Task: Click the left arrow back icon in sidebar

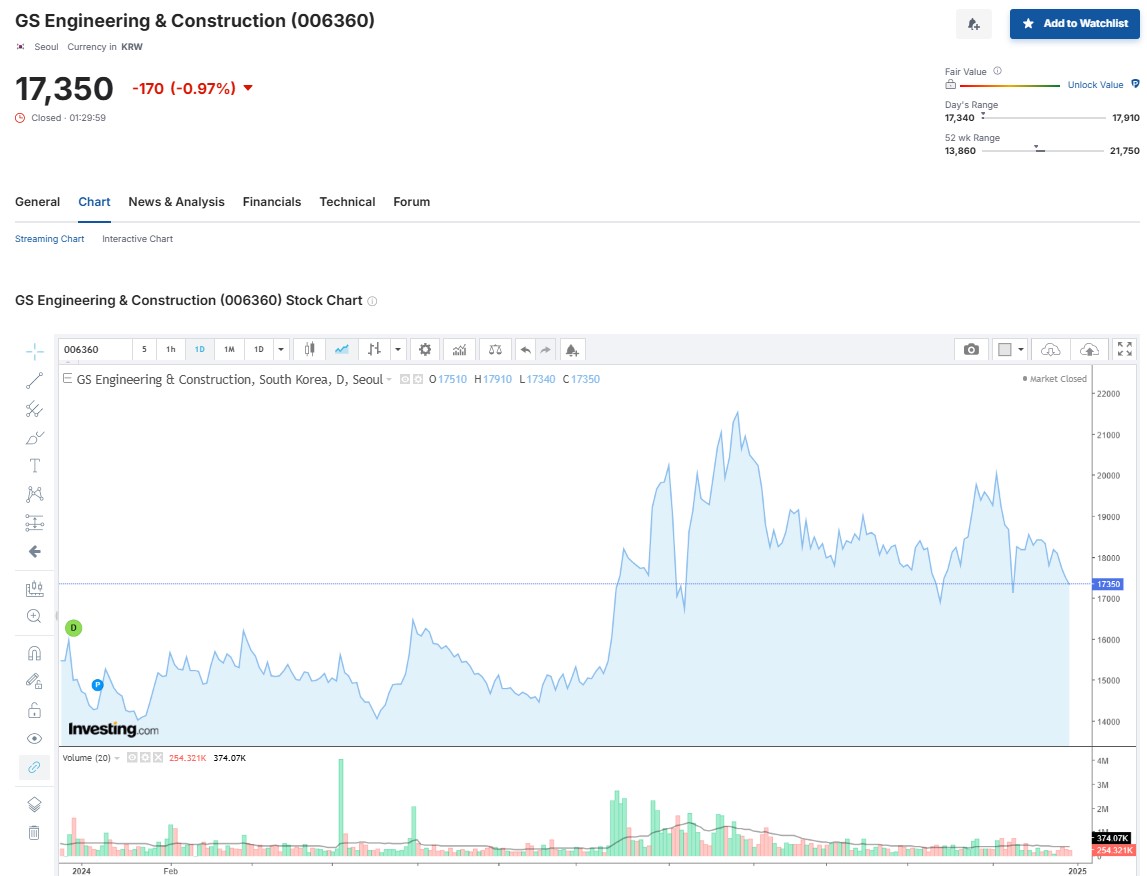Action: pos(34,552)
